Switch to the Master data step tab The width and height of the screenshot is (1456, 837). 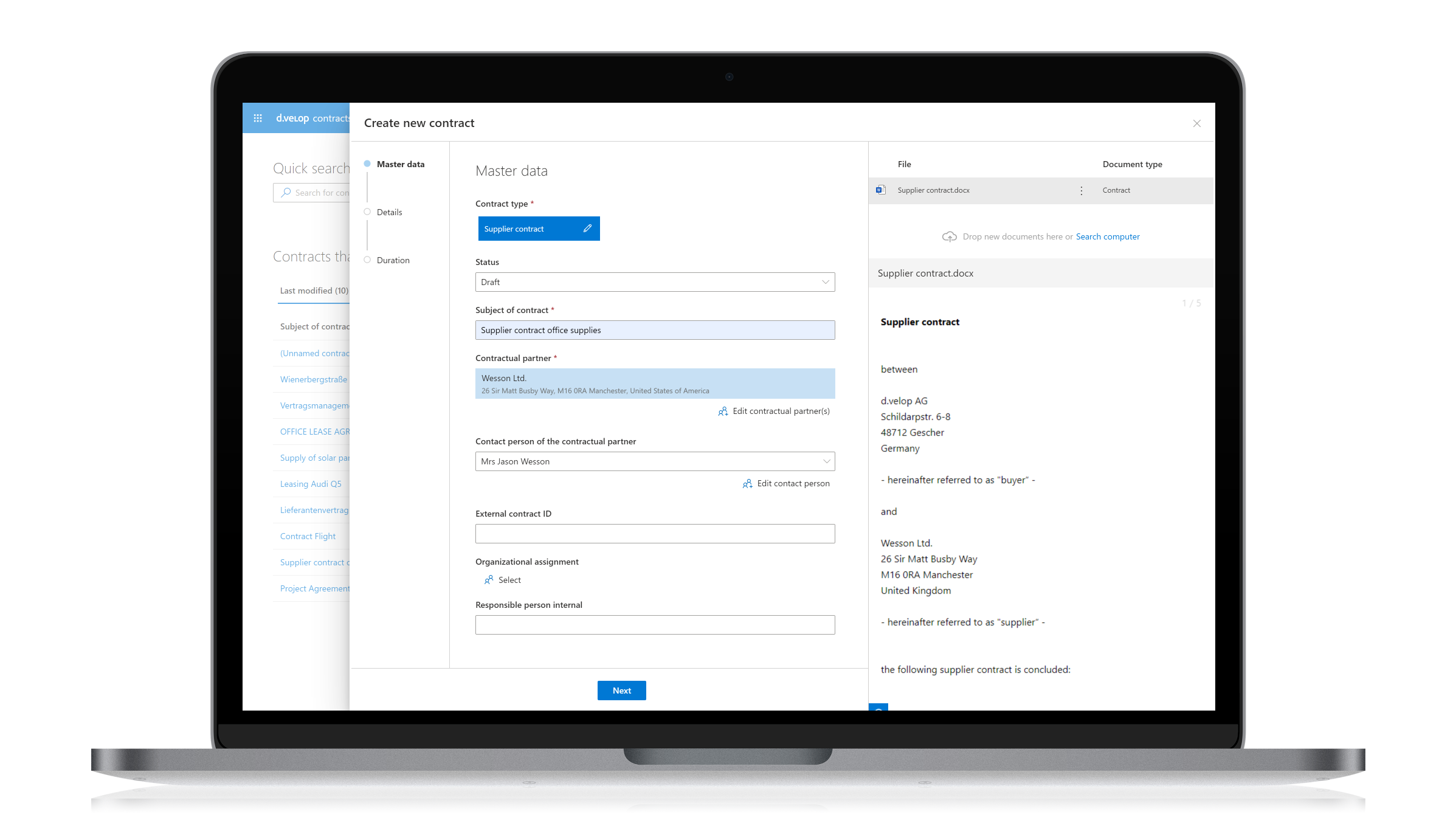tap(401, 164)
